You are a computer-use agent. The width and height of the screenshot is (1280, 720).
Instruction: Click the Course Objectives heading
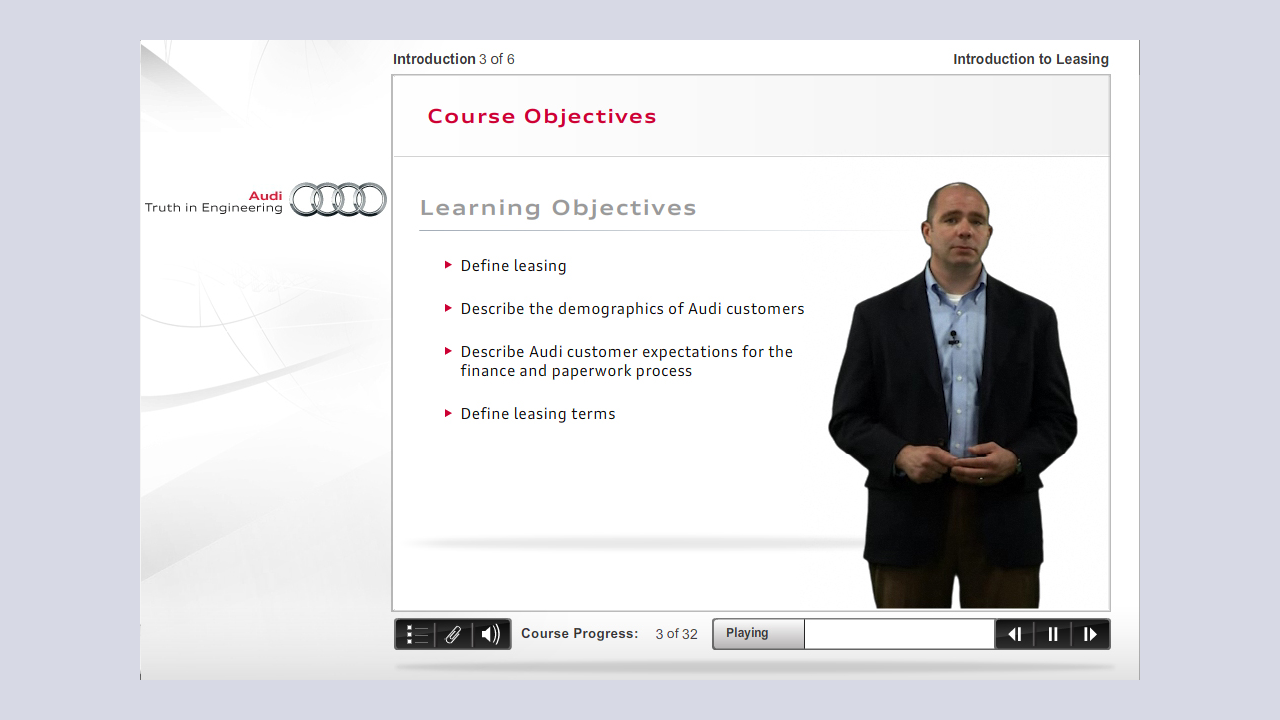pyautogui.click(x=542, y=116)
